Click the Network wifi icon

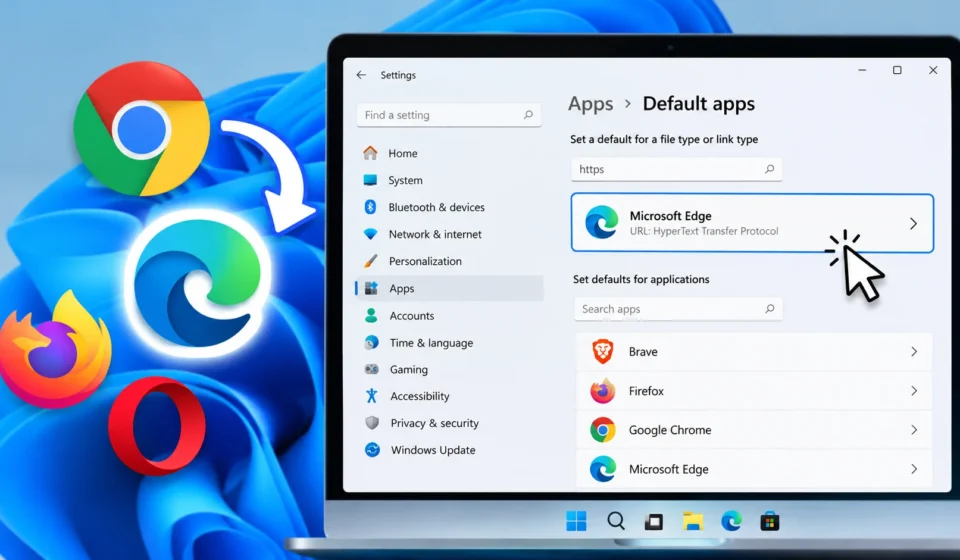tap(370, 234)
